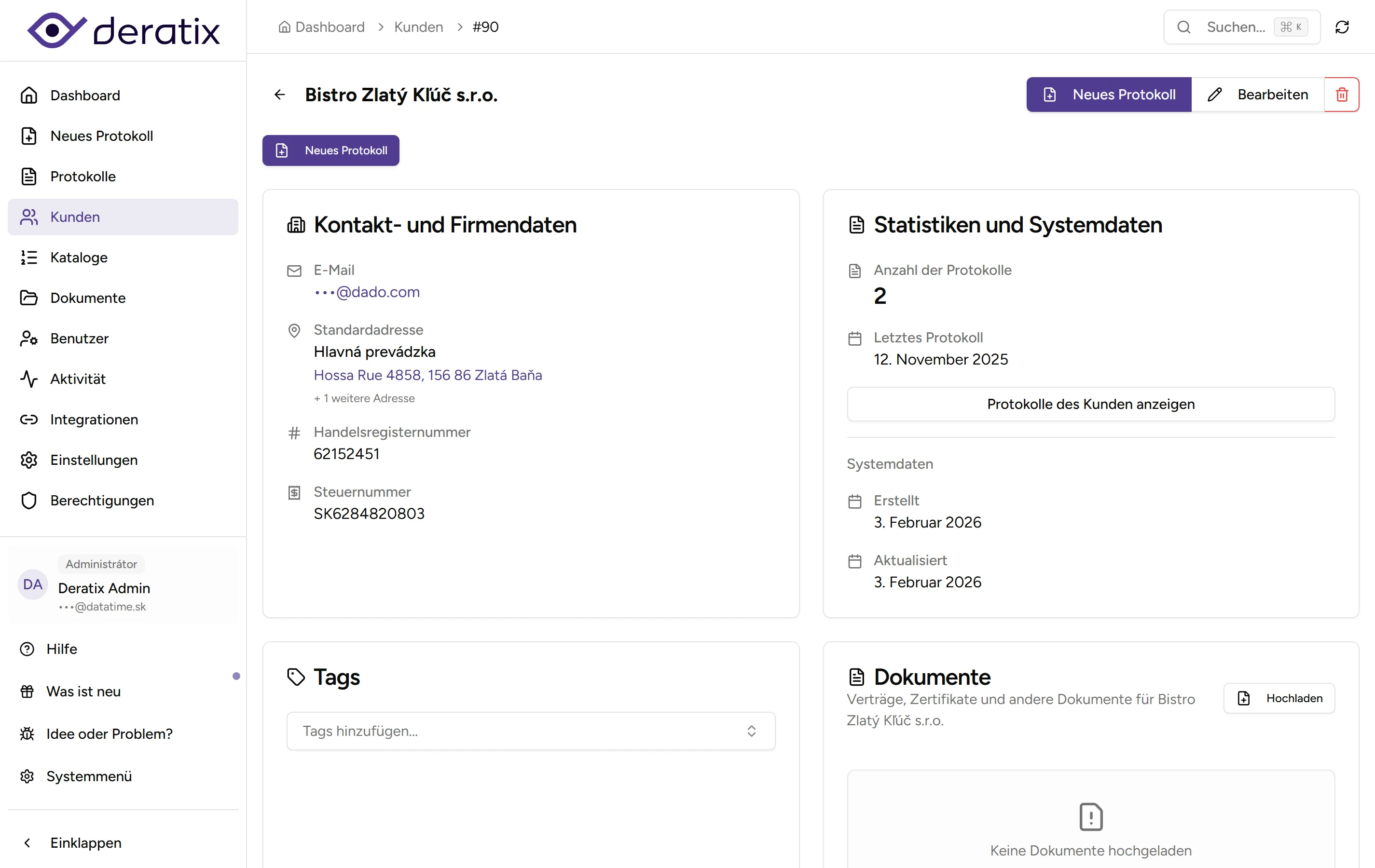Open the Aktivität activity icon
Screen dimensions: 1375x868
(x=29, y=379)
